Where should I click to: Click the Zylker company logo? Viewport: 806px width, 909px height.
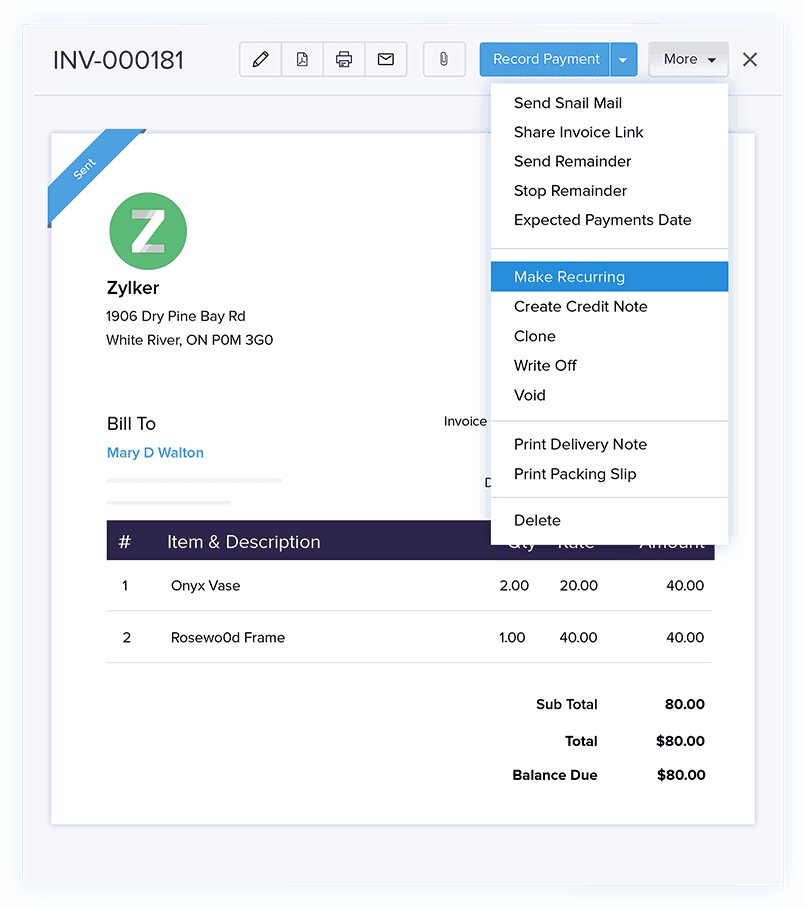click(147, 230)
